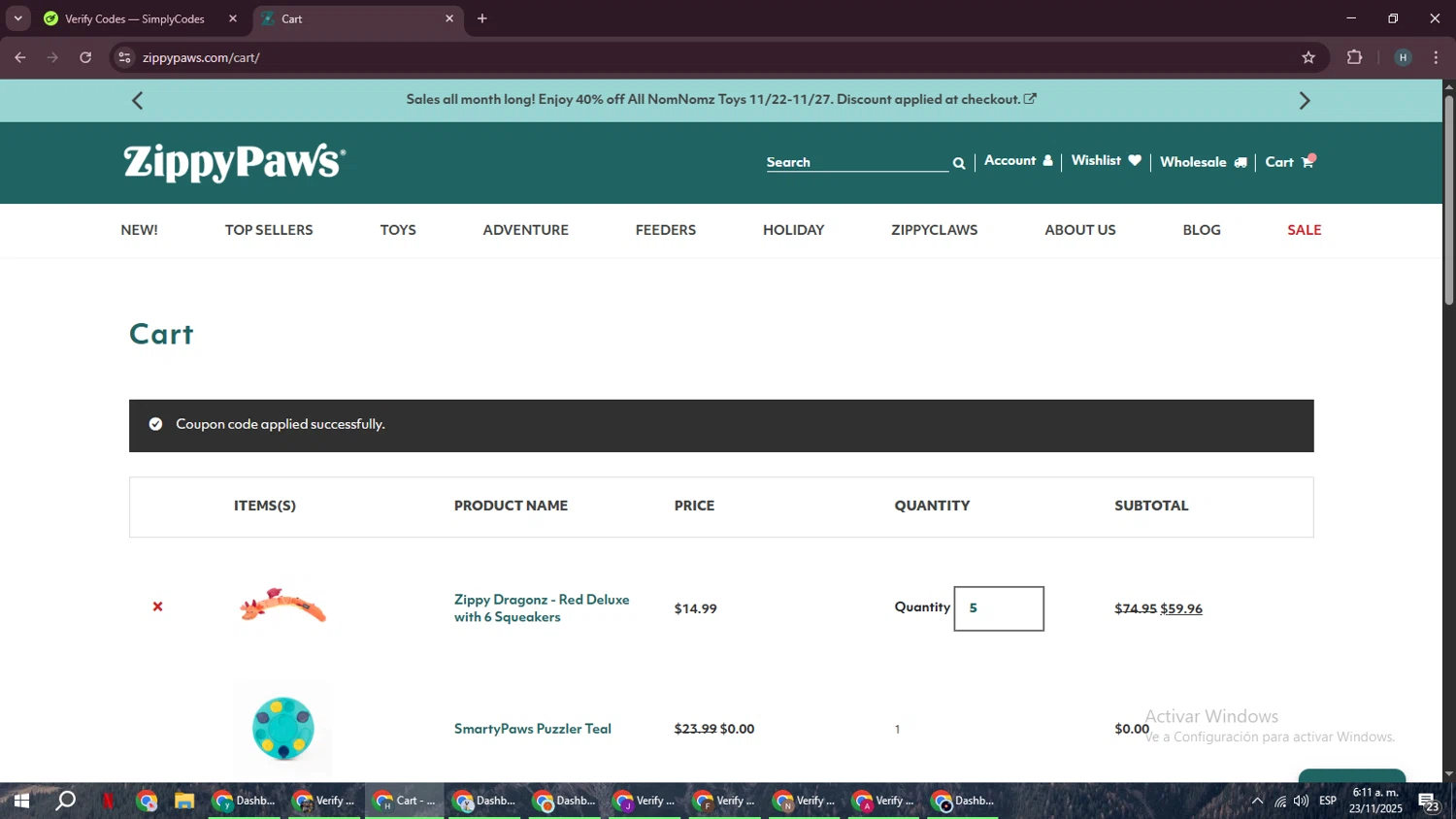Open the NEW! menu
Viewport: 1456px width, 819px height.
pyautogui.click(x=139, y=230)
